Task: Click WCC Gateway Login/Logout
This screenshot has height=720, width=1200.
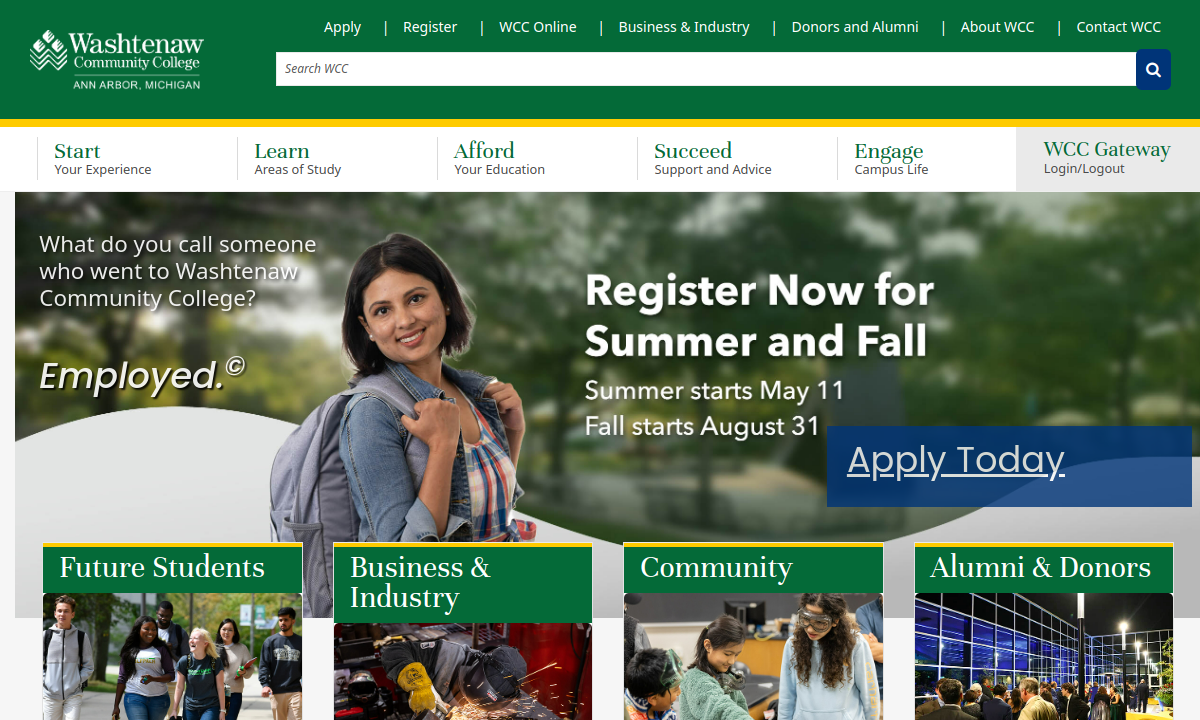Action: 1107,158
